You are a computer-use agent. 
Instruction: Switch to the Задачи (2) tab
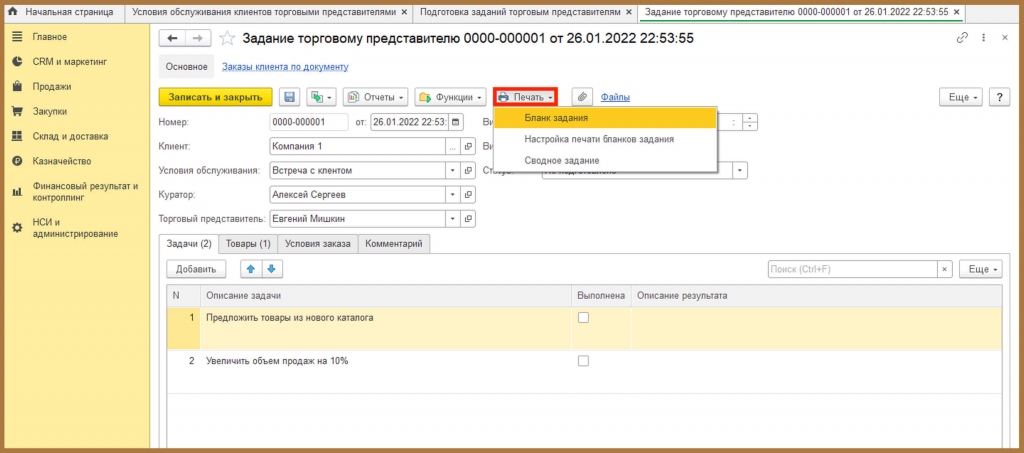[189, 243]
